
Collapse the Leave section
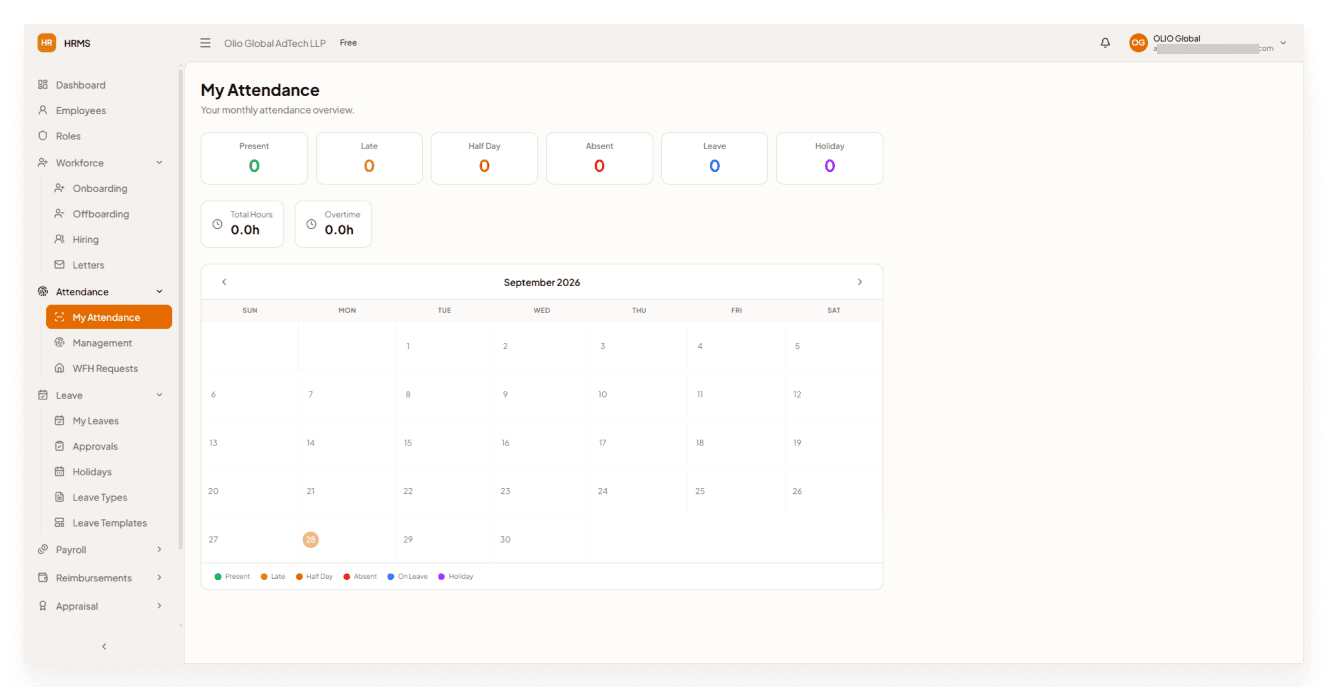point(160,395)
